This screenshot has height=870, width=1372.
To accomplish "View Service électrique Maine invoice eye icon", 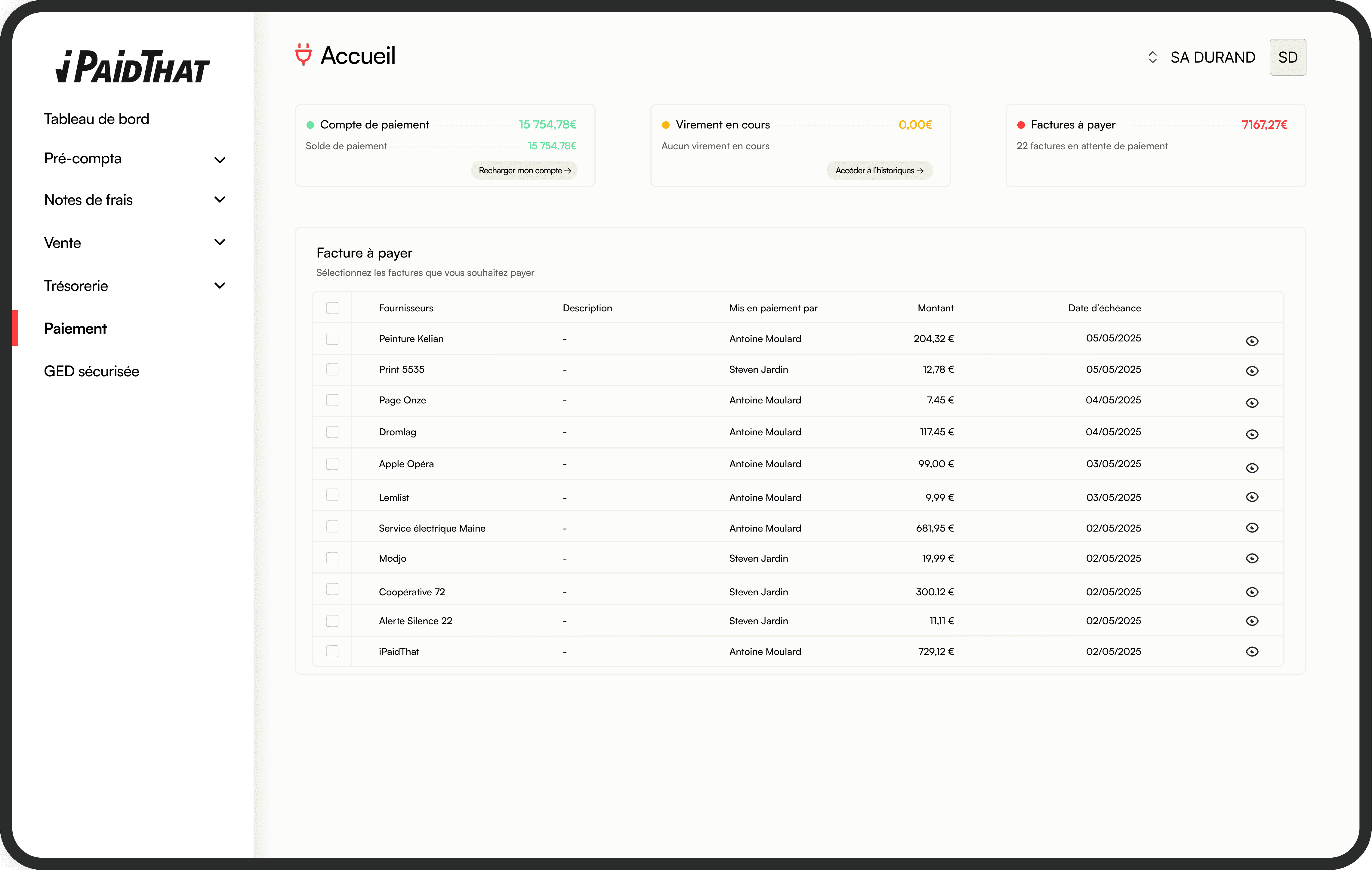I will point(1252,528).
